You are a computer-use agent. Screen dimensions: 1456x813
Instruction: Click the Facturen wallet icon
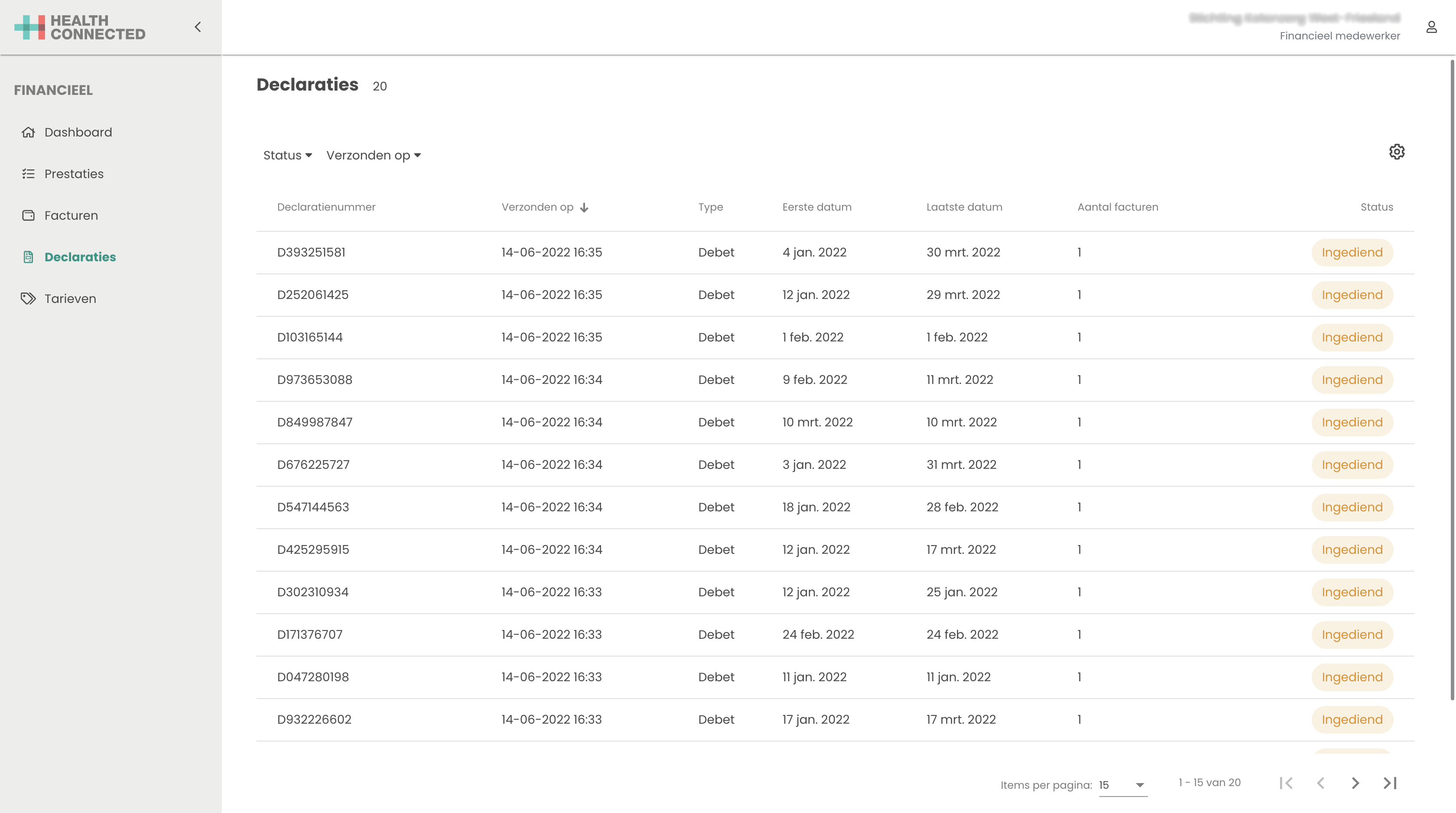click(28, 215)
